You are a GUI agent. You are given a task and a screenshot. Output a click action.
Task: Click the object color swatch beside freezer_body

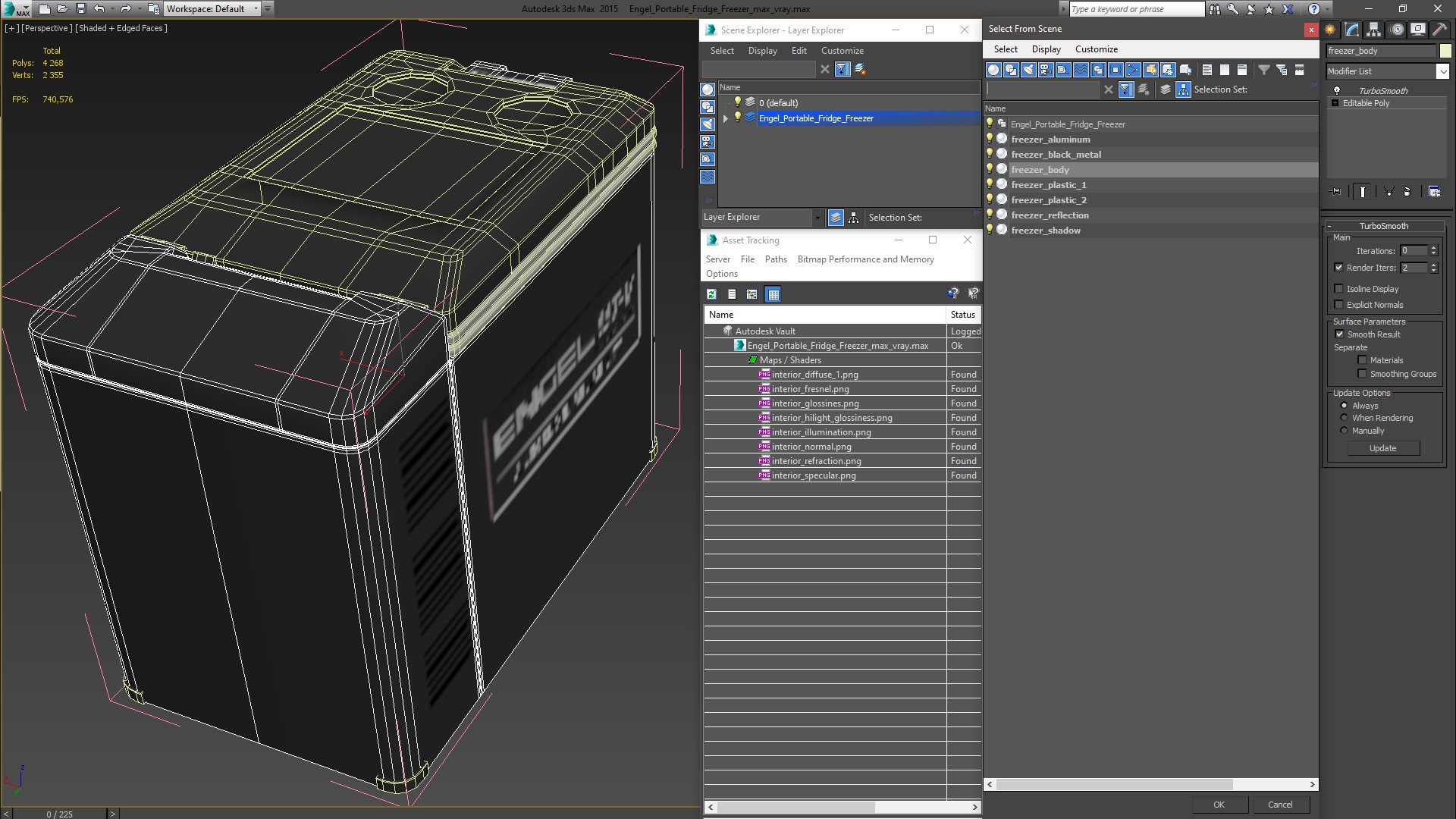(1445, 51)
